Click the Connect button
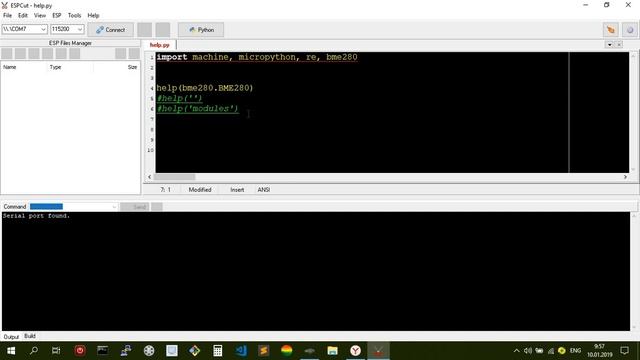 (x=110, y=30)
